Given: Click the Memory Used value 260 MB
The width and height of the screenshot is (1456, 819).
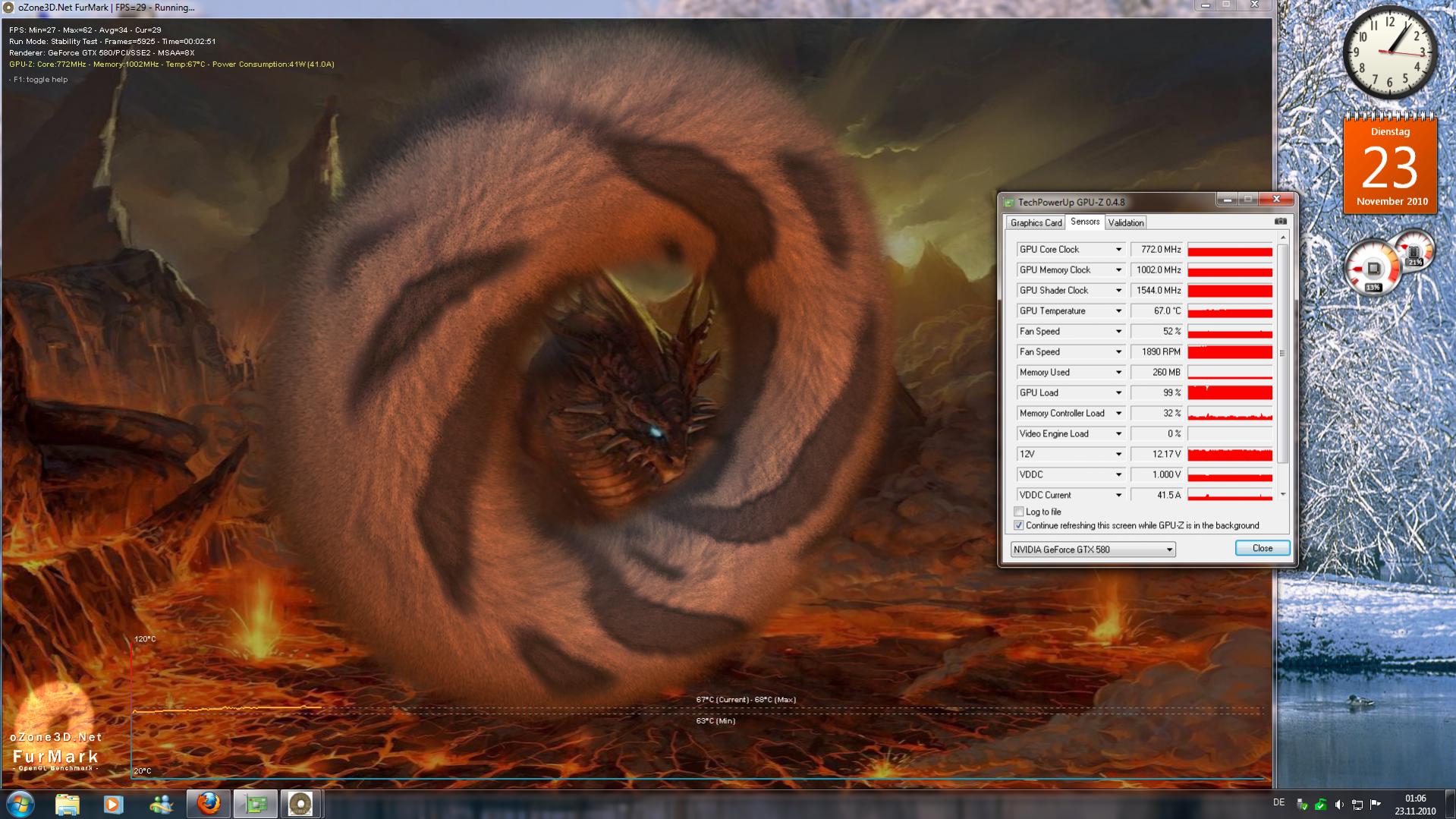Looking at the screenshot, I should click(1156, 373).
